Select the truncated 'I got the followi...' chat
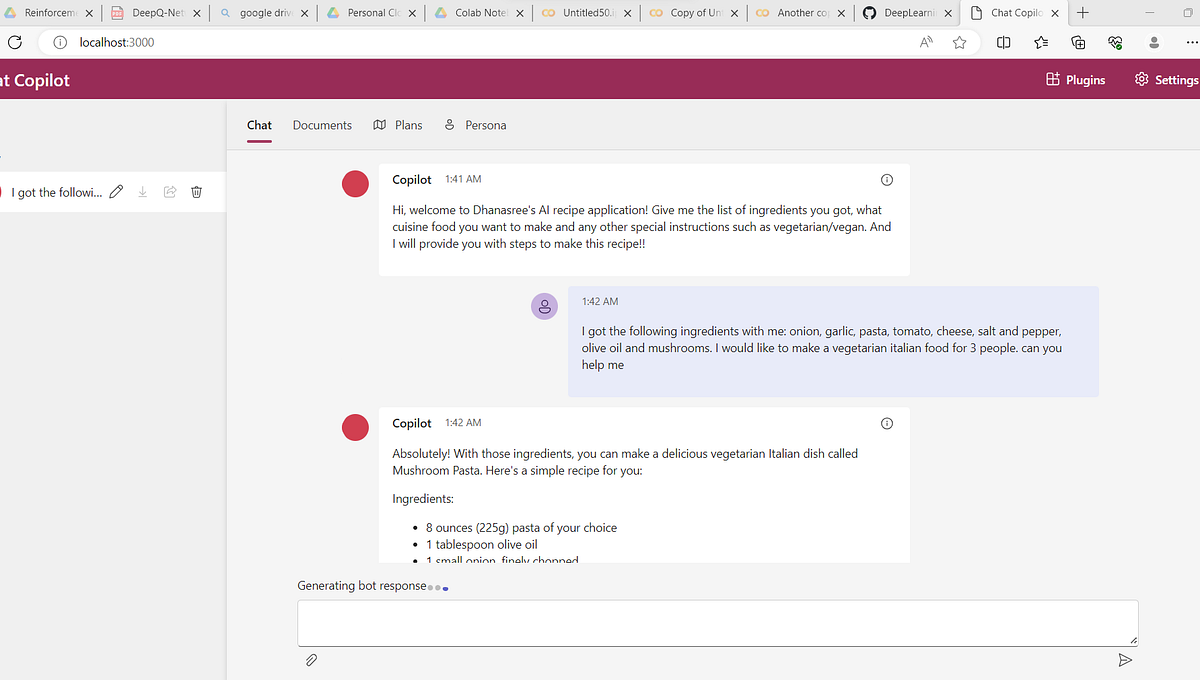 click(x=55, y=191)
